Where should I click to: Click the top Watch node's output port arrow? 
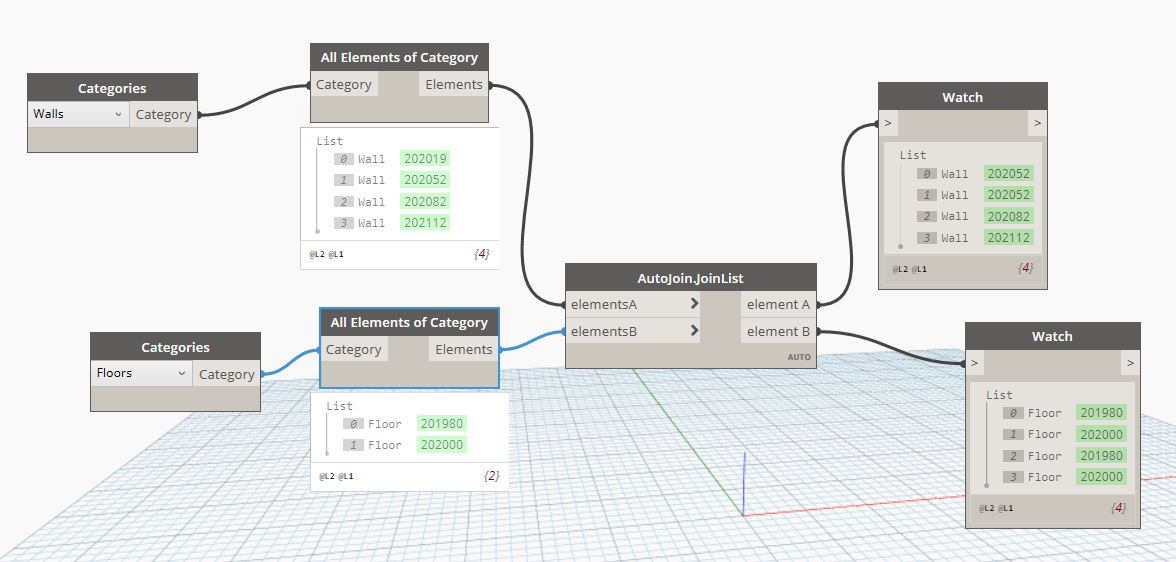[1037, 123]
